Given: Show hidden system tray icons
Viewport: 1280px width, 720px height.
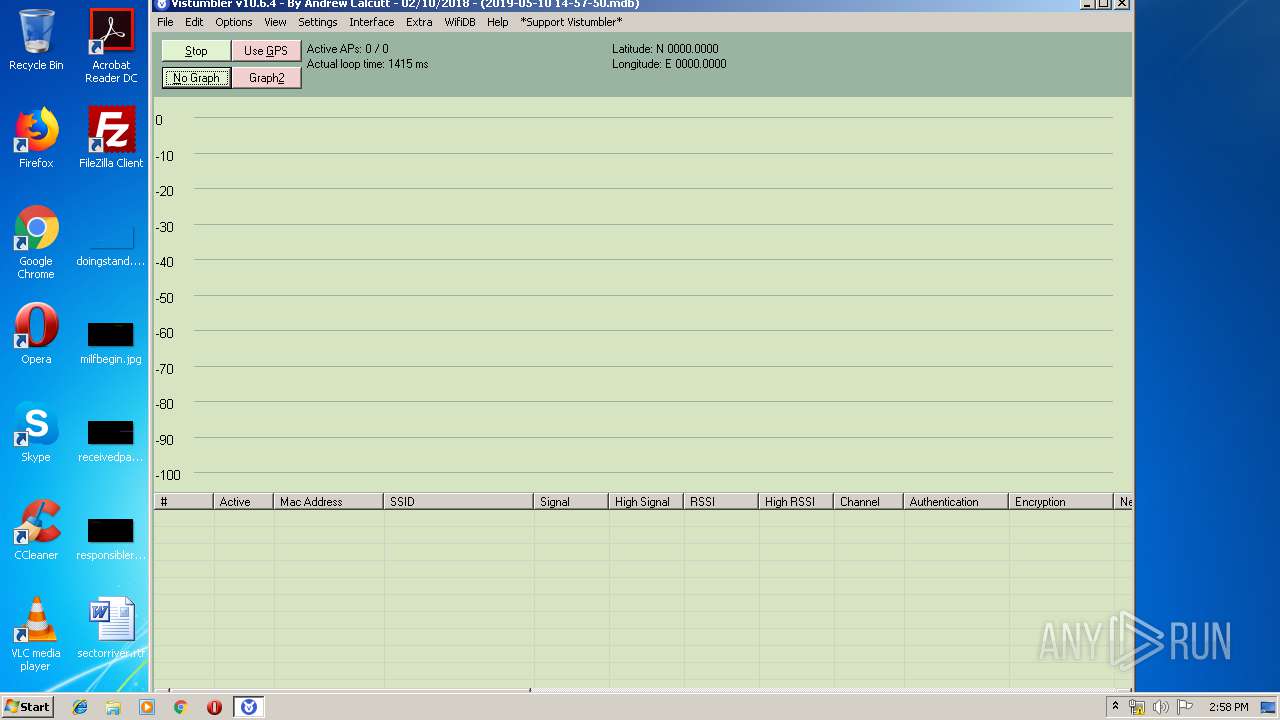Looking at the screenshot, I should point(1115,707).
